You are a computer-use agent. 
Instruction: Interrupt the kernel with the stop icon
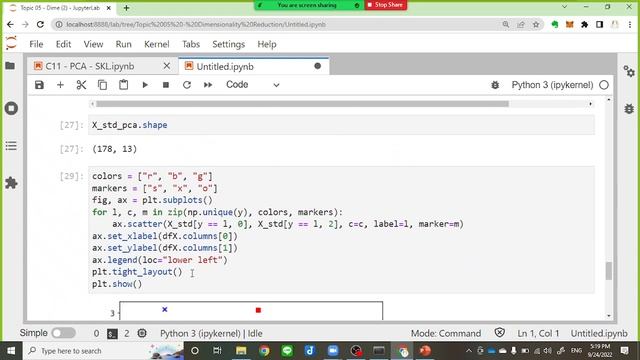click(166, 85)
